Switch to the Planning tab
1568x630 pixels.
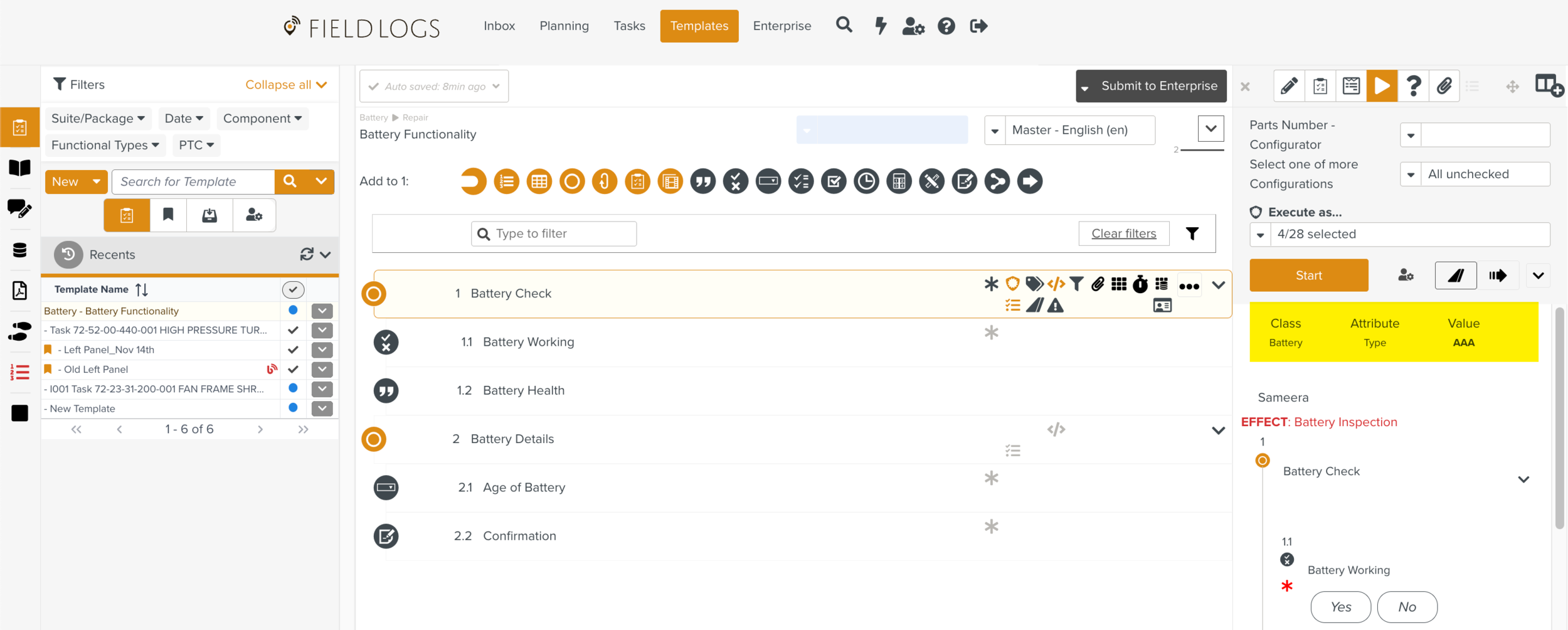pyautogui.click(x=564, y=26)
